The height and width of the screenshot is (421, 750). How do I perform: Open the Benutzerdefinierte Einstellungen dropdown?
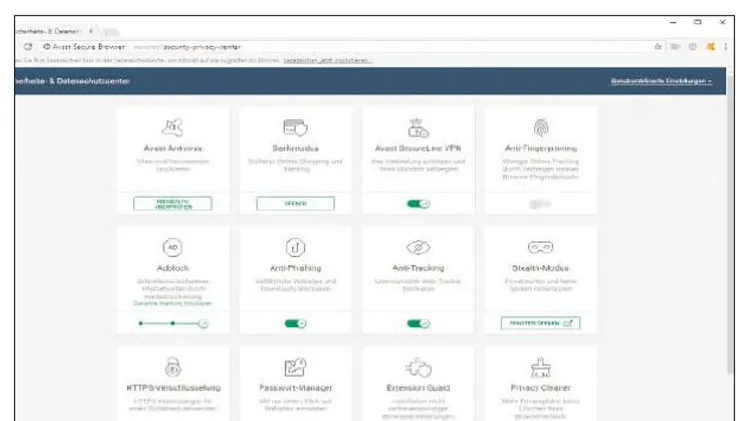(x=661, y=81)
